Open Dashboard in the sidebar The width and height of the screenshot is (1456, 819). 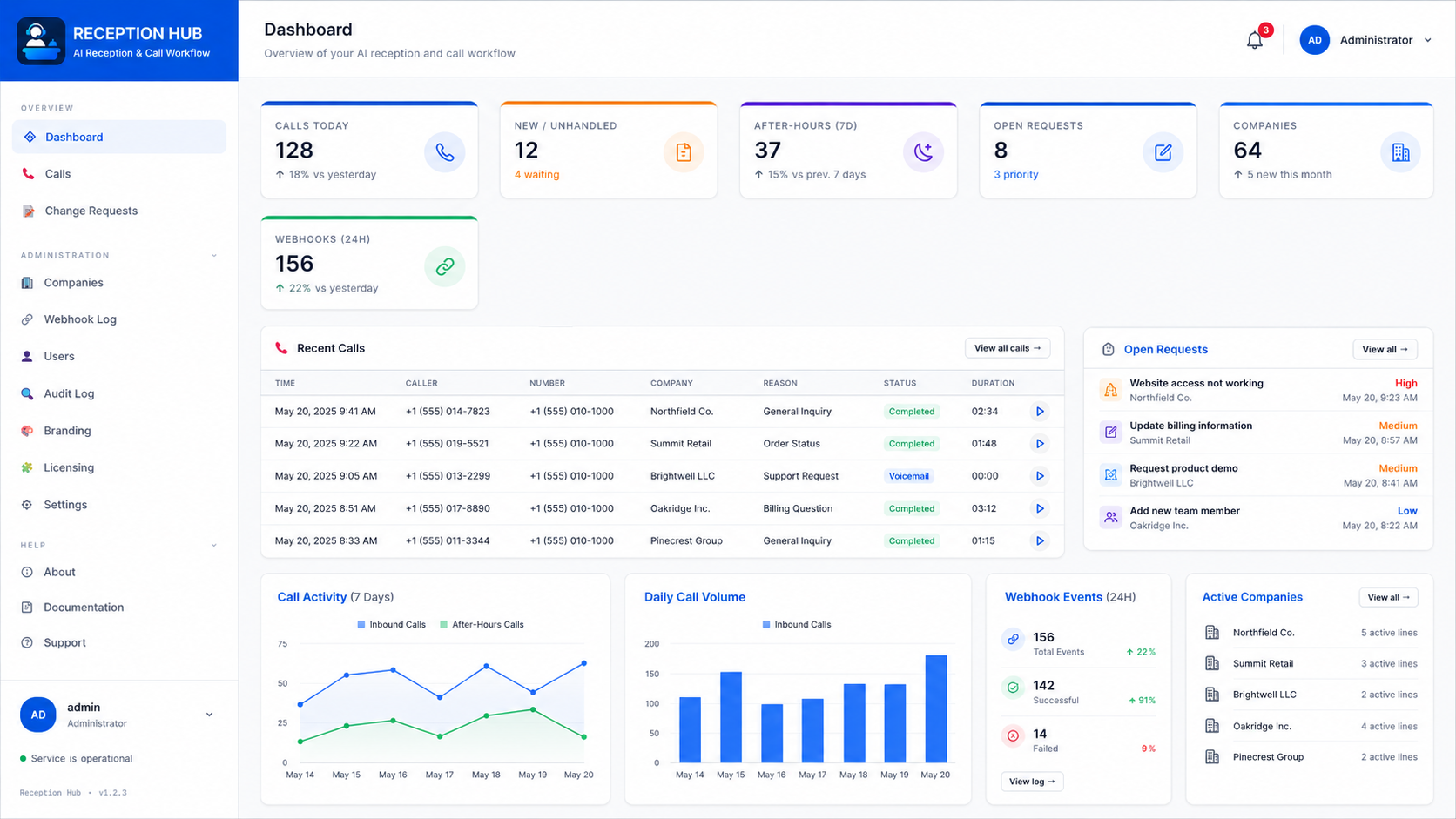[x=119, y=137]
